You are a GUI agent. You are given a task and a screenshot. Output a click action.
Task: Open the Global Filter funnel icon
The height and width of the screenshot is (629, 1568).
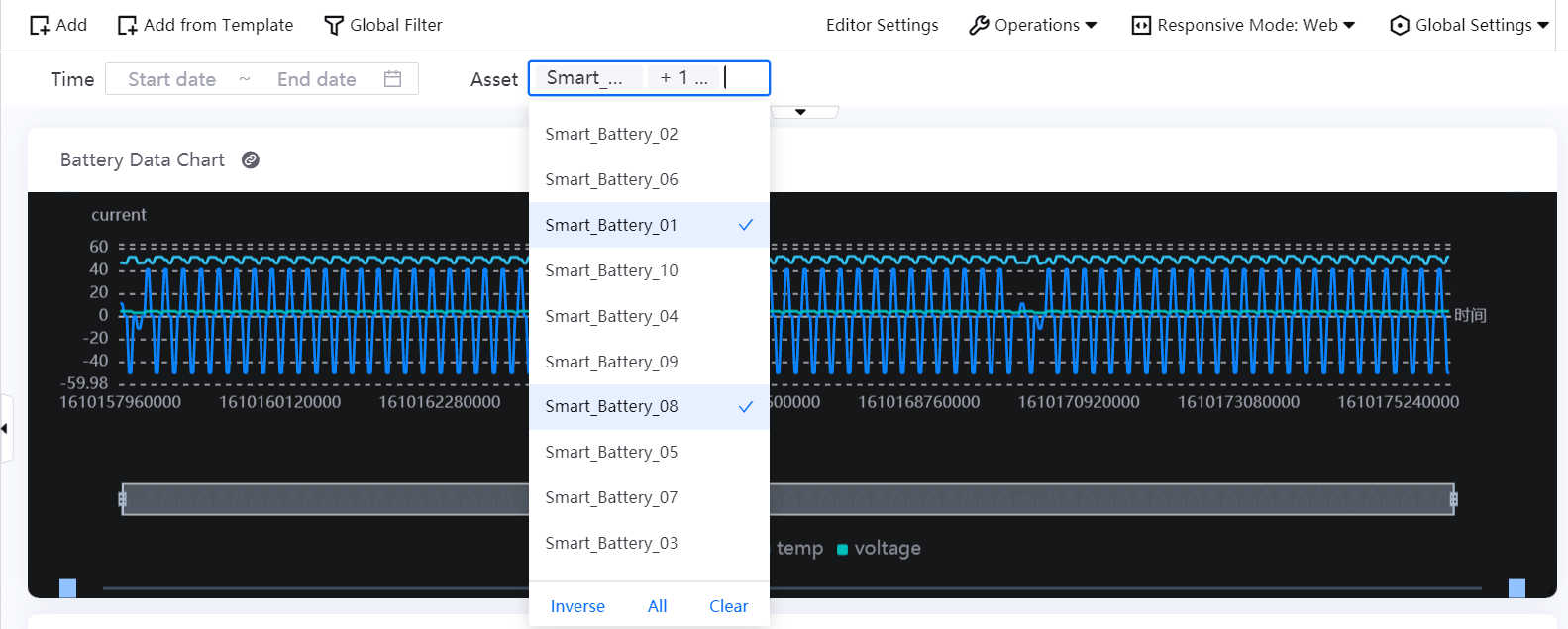pos(334,26)
